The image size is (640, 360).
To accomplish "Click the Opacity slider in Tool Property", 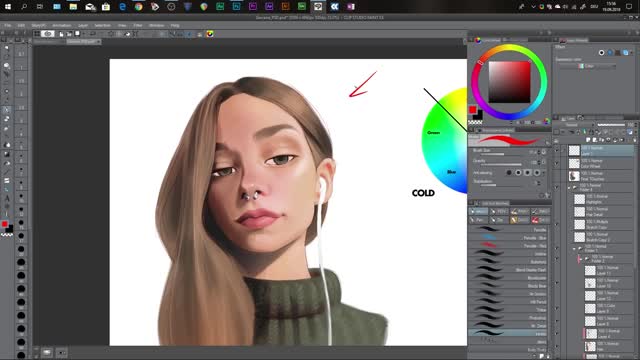I will coord(501,164).
